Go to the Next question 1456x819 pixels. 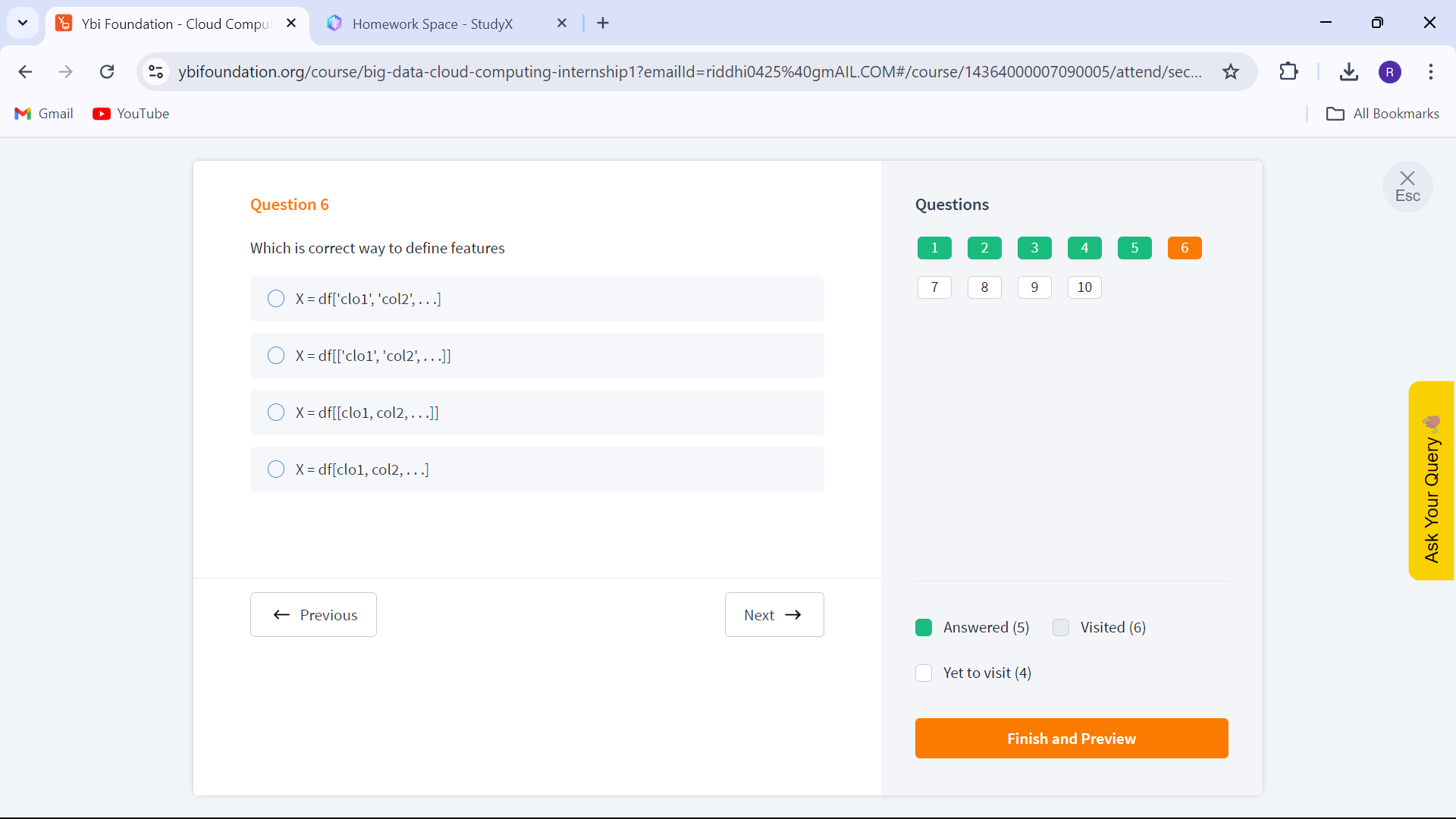click(774, 614)
